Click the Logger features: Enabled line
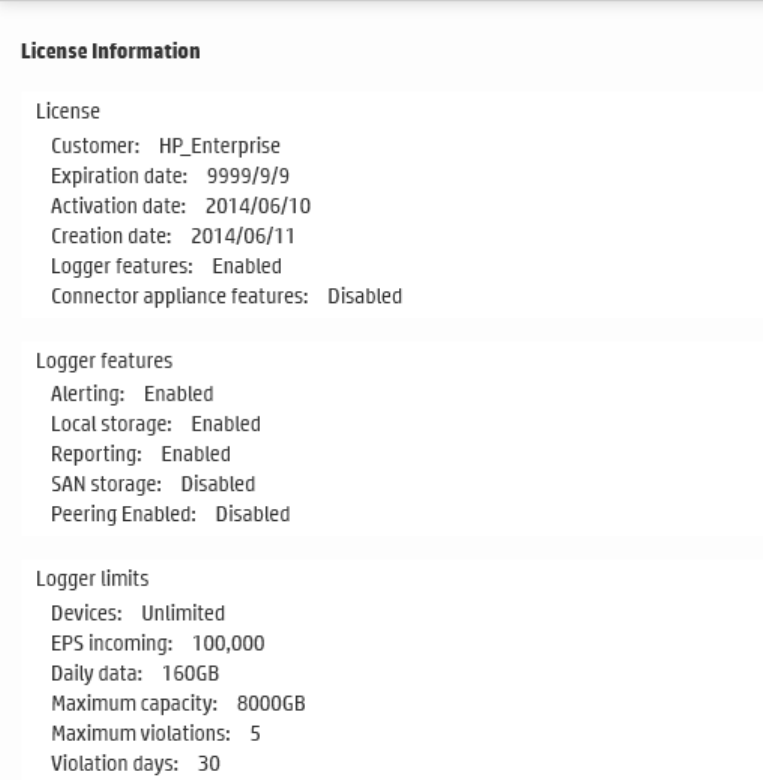 [166, 267]
